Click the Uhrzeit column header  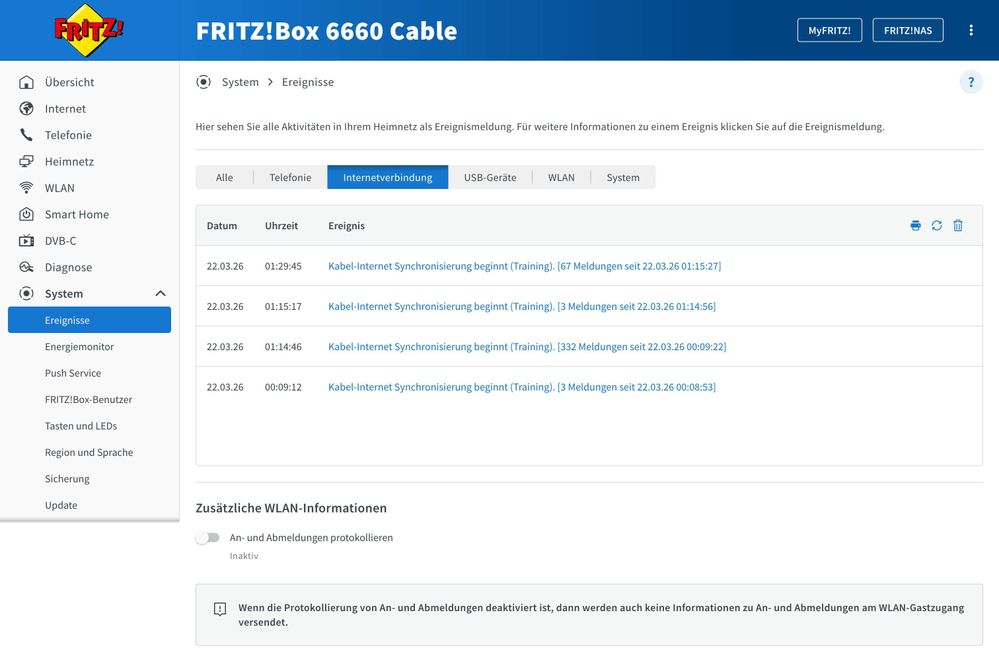click(282, 226)
